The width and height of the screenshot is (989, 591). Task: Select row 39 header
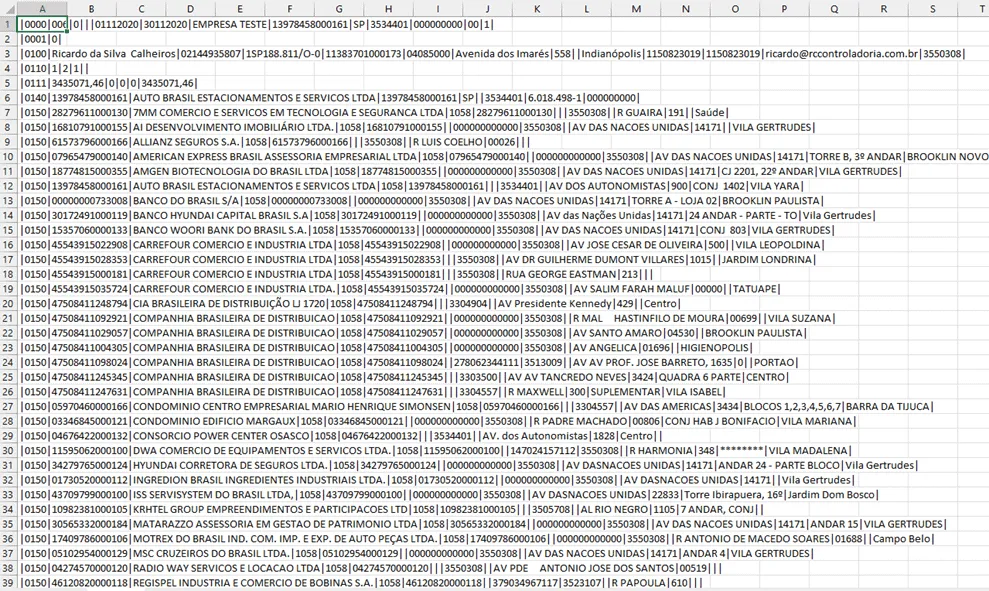click(x=8, y=583)
